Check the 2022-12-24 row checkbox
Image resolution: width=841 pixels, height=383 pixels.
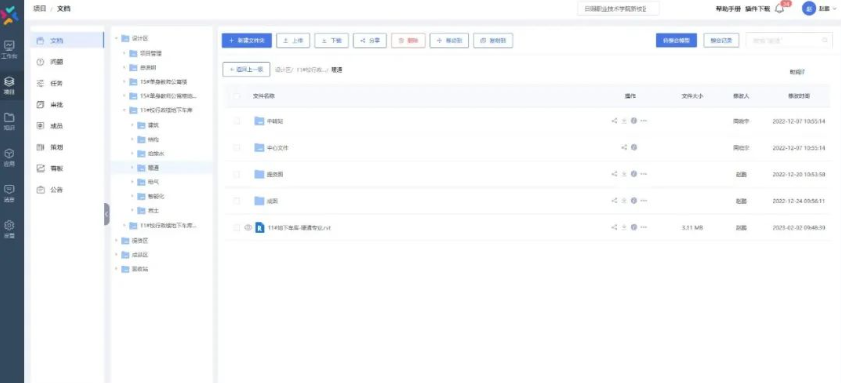tap(237, 201)
